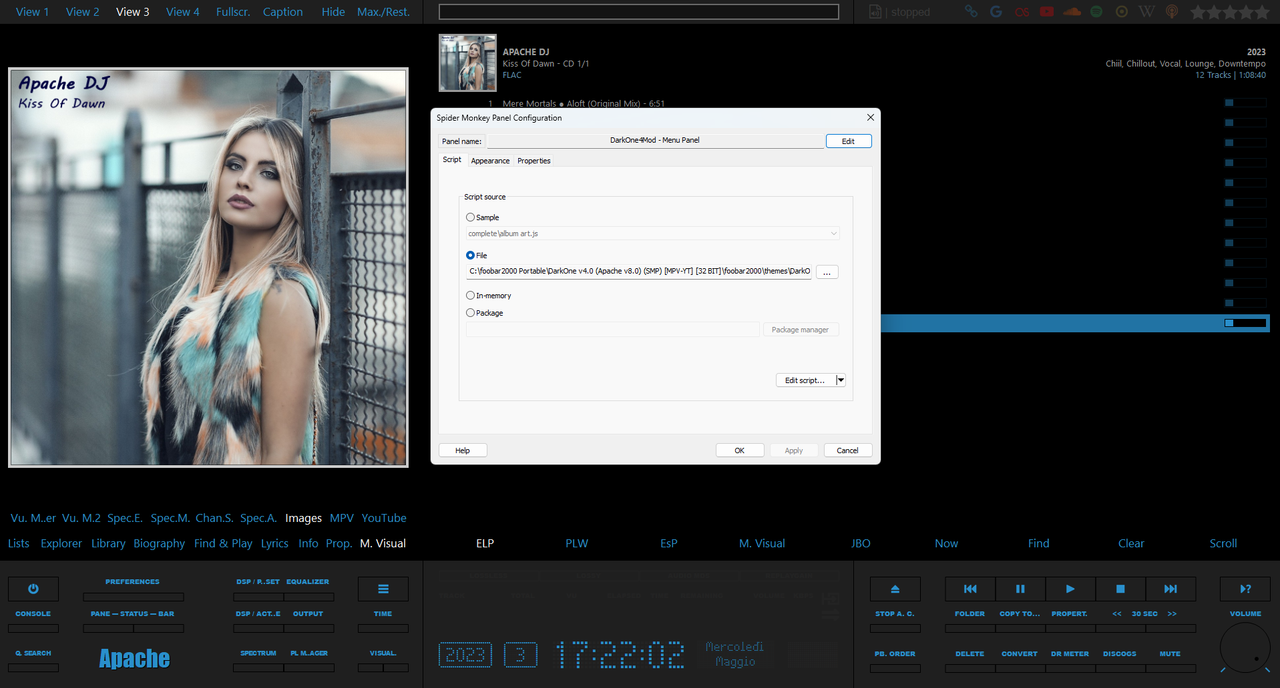The width and height of the screenshot is (1280, 688).
Task: Click the Edit script... button
Action: [805, 380]
